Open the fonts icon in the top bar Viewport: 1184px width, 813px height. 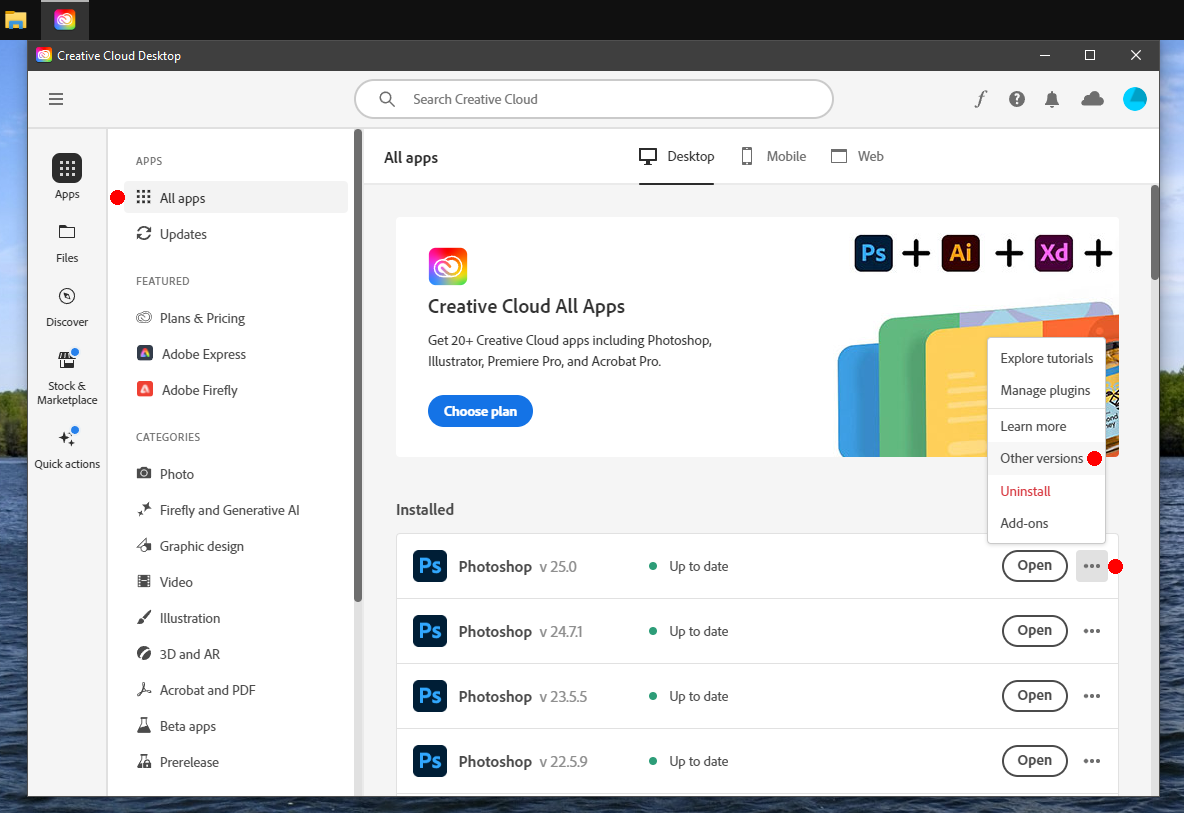point(980,99)
